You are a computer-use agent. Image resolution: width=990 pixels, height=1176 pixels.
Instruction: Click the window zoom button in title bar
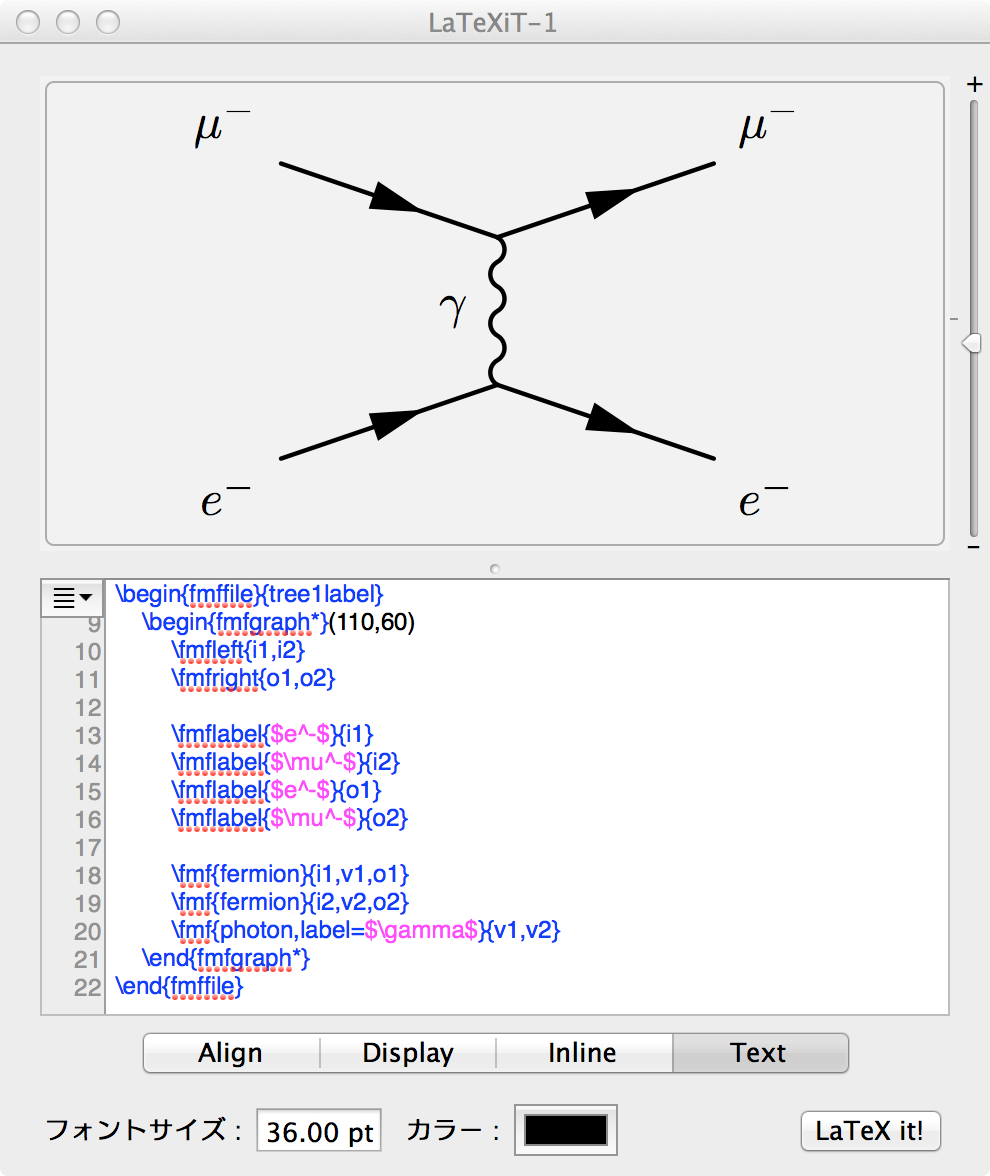[x=106, y=22]
